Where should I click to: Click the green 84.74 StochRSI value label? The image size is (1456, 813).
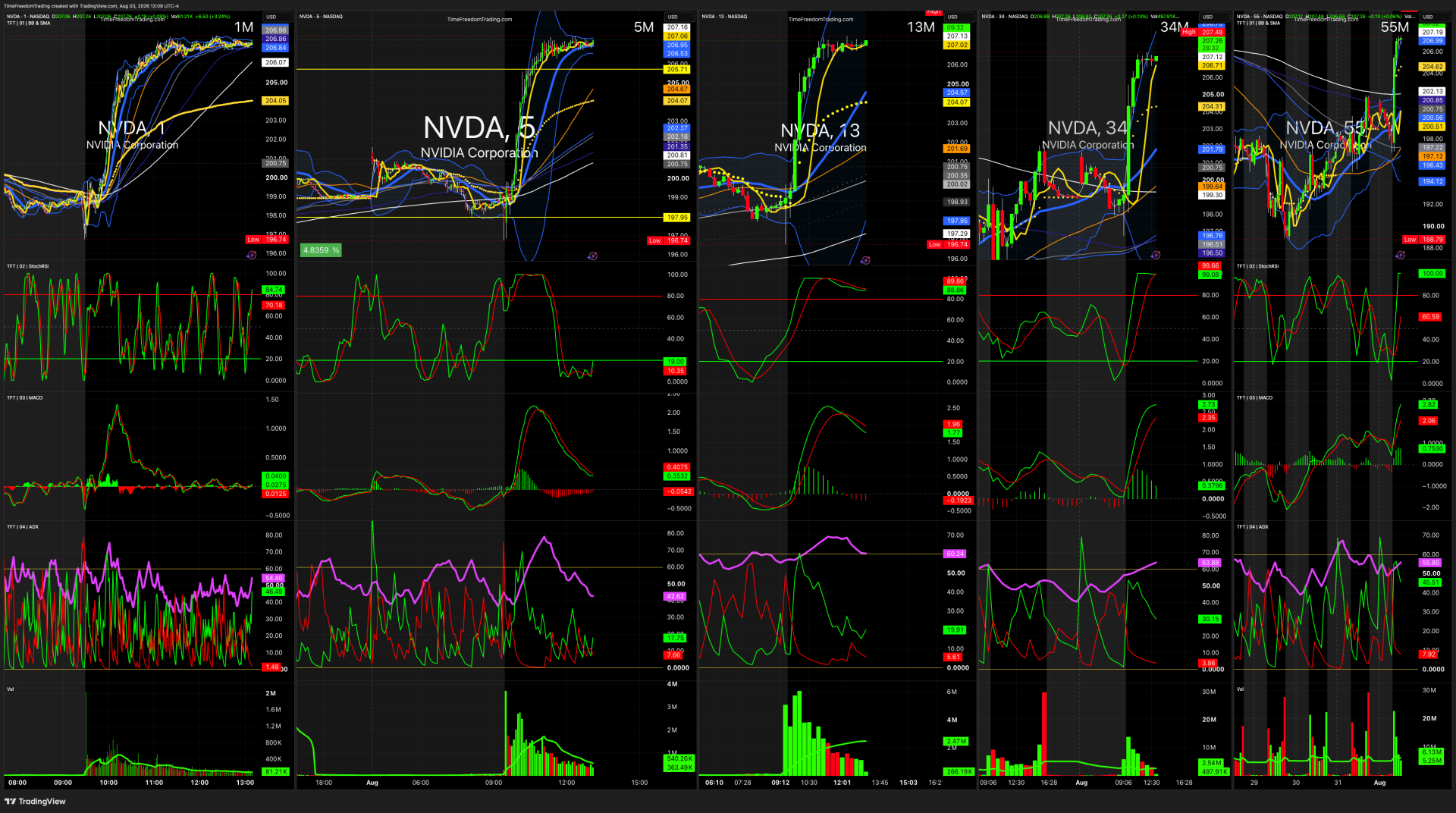coord(274,290)
